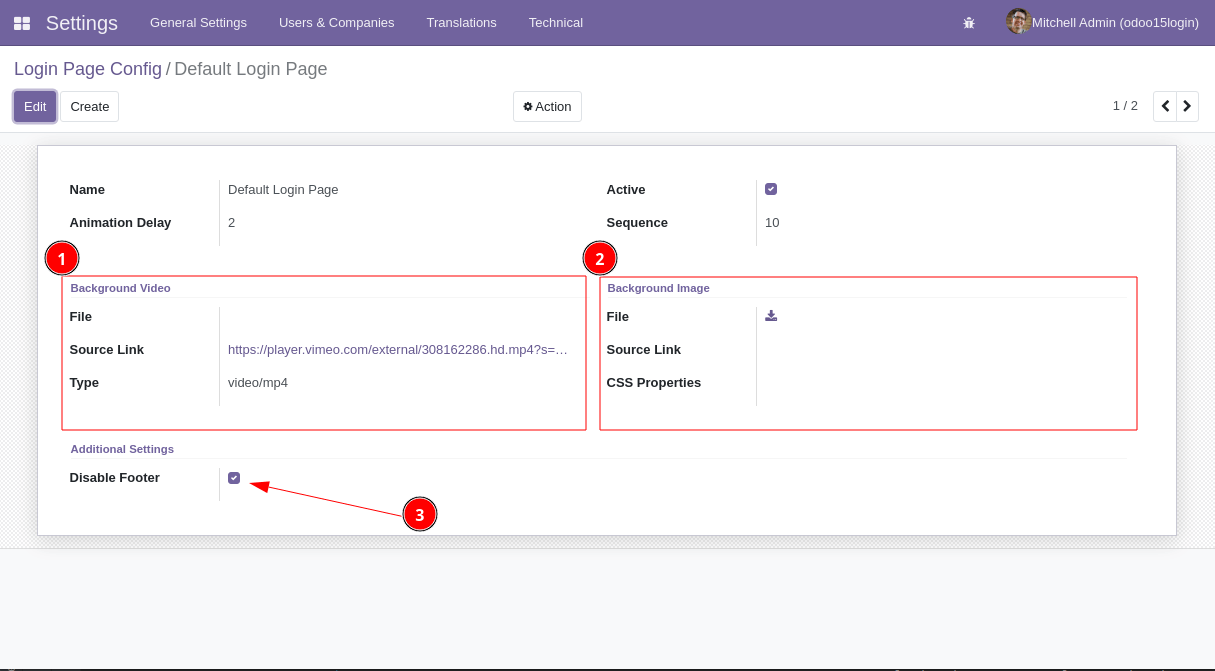Click Mitchell Admin's avatar picture
The width and height of the screenshot is (1215, 671).
click(x=1017, y=21)
